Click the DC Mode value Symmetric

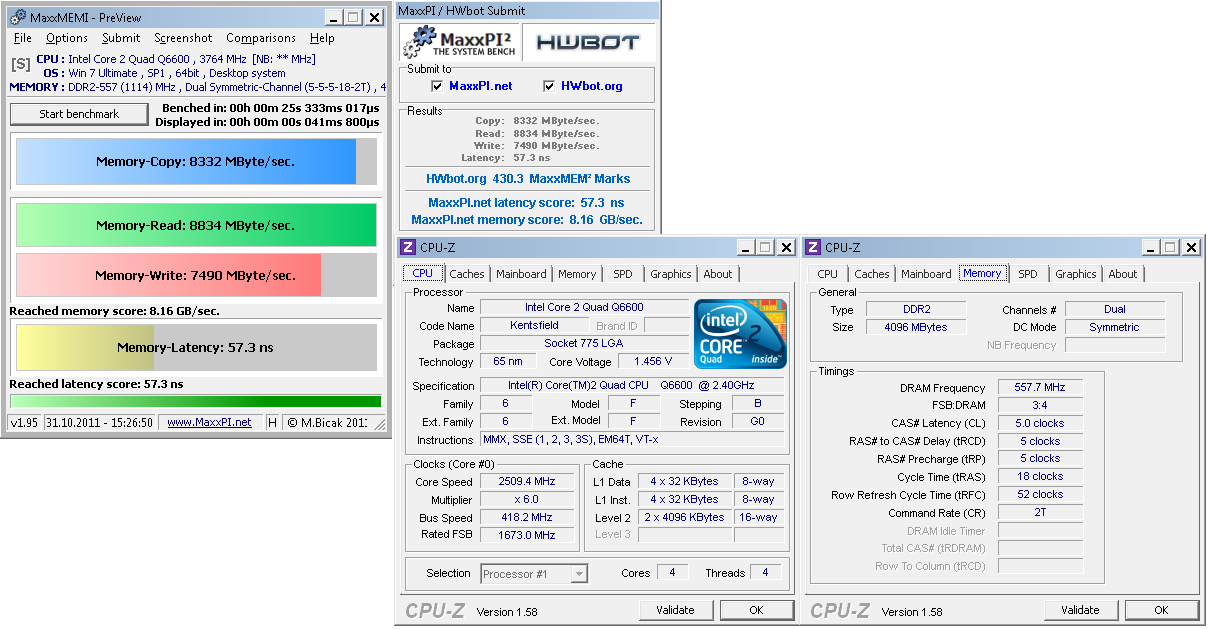click(1114, 327)
